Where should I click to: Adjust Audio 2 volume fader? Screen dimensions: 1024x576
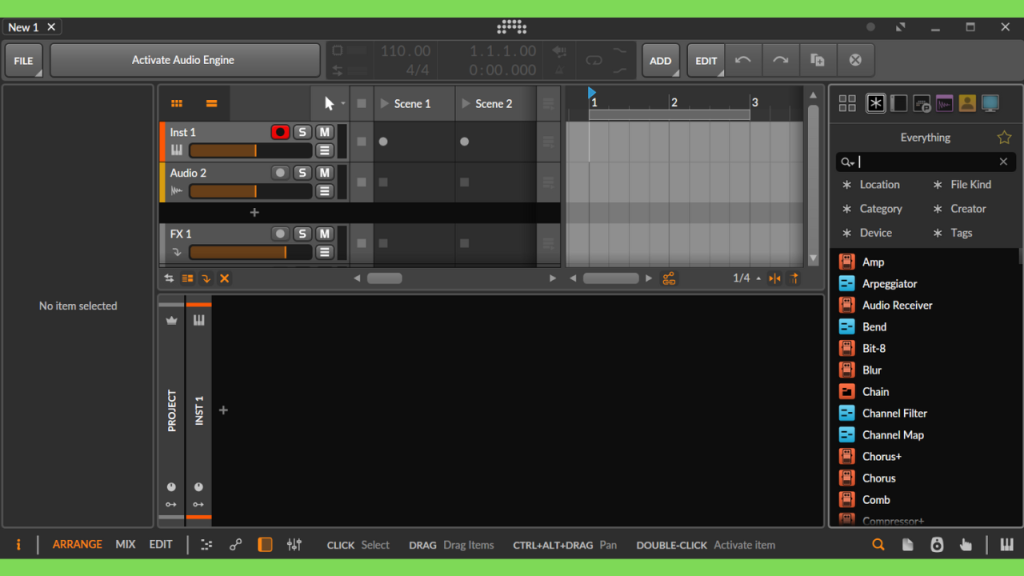250,191
